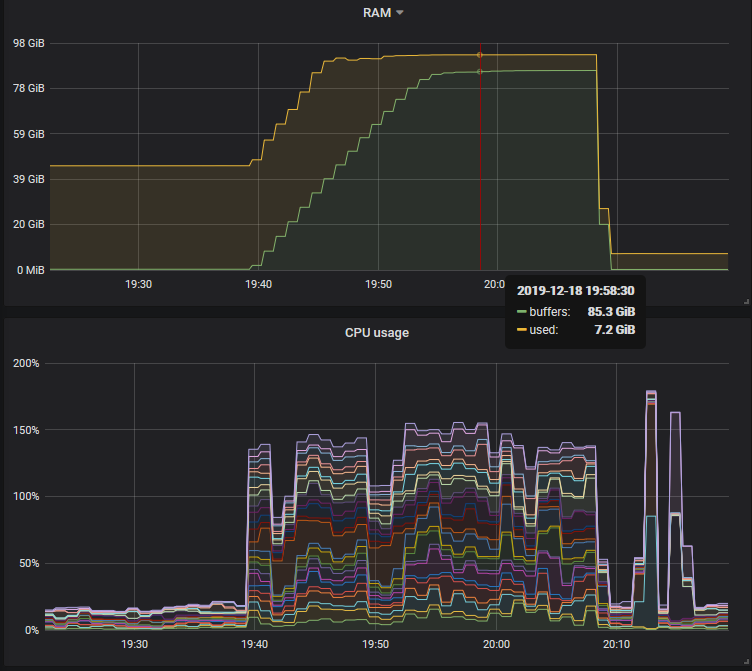
Task: Click the 20:00 label on CPU time axis
Action: coord(496,644)
